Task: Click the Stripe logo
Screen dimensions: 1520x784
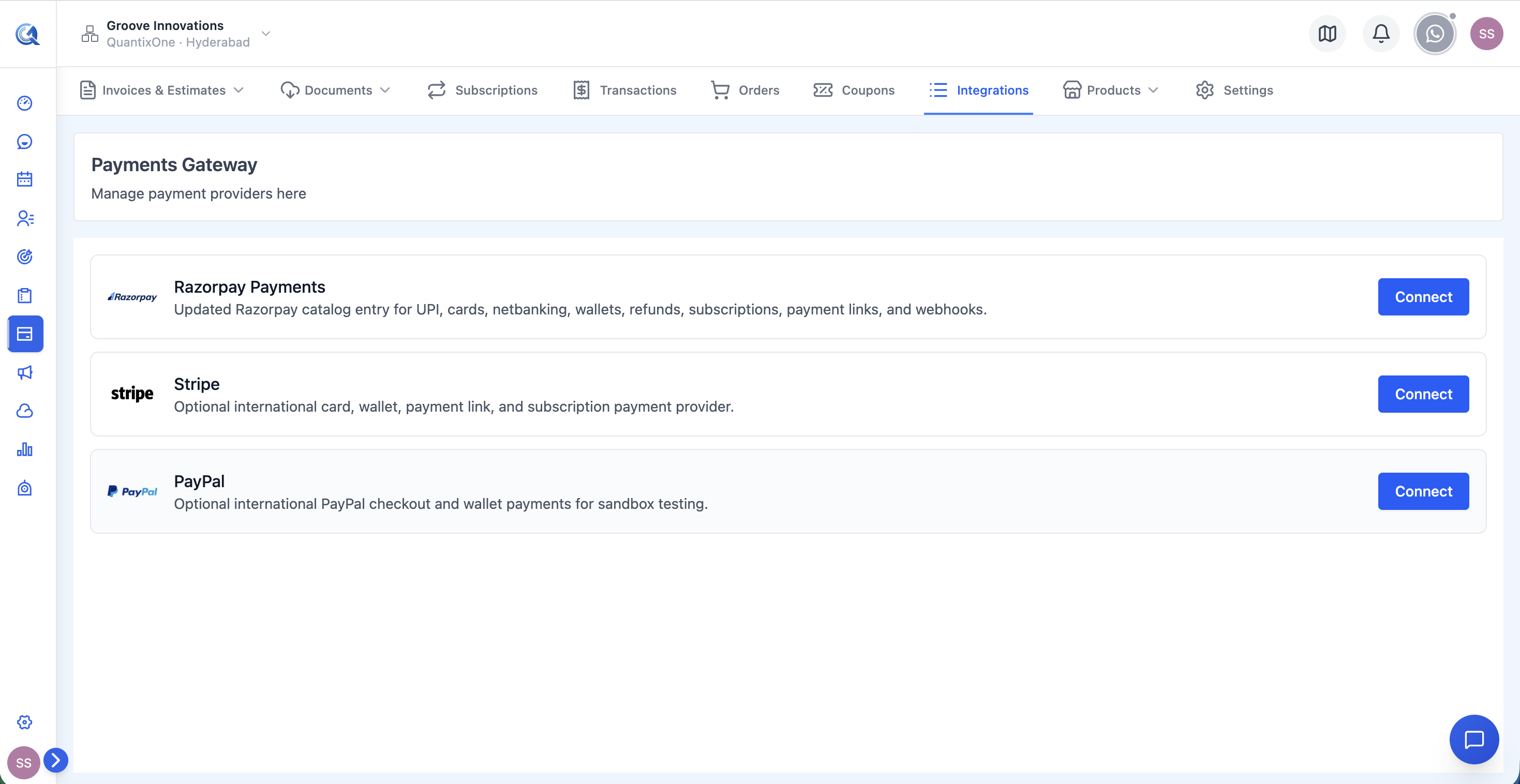Action: coord(132,394)
